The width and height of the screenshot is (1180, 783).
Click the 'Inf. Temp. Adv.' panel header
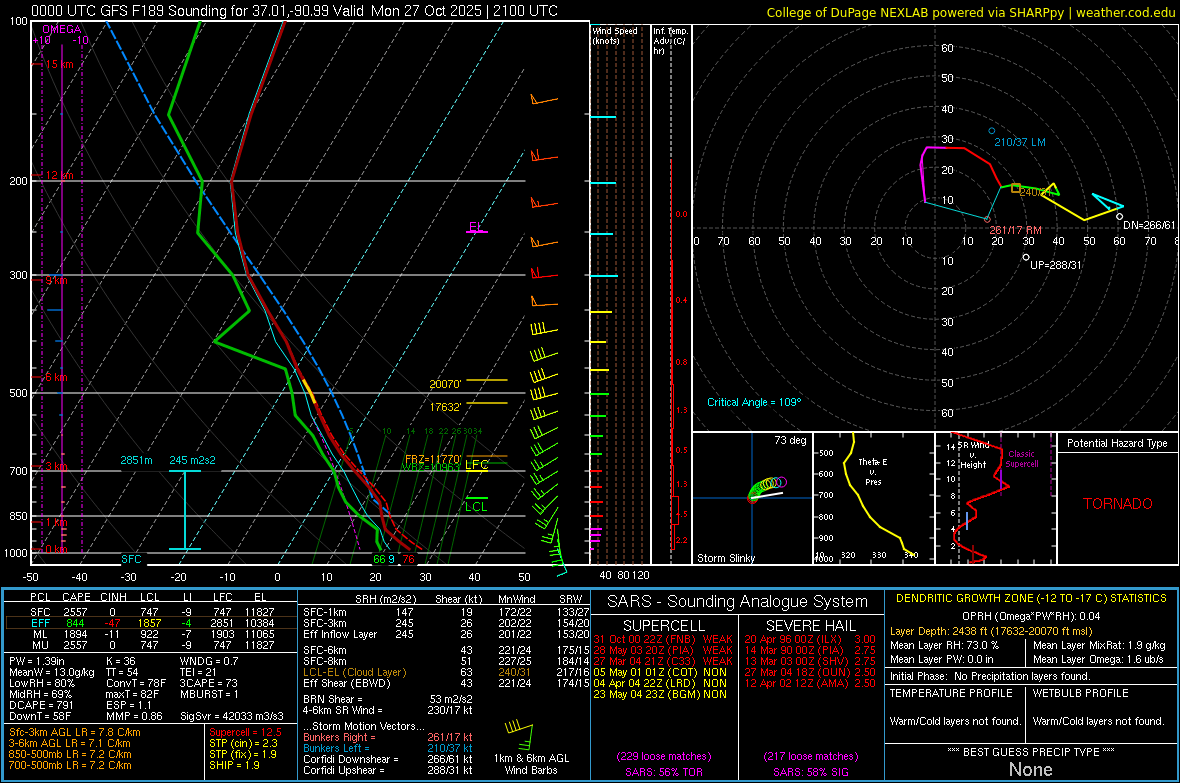[670, 41]
